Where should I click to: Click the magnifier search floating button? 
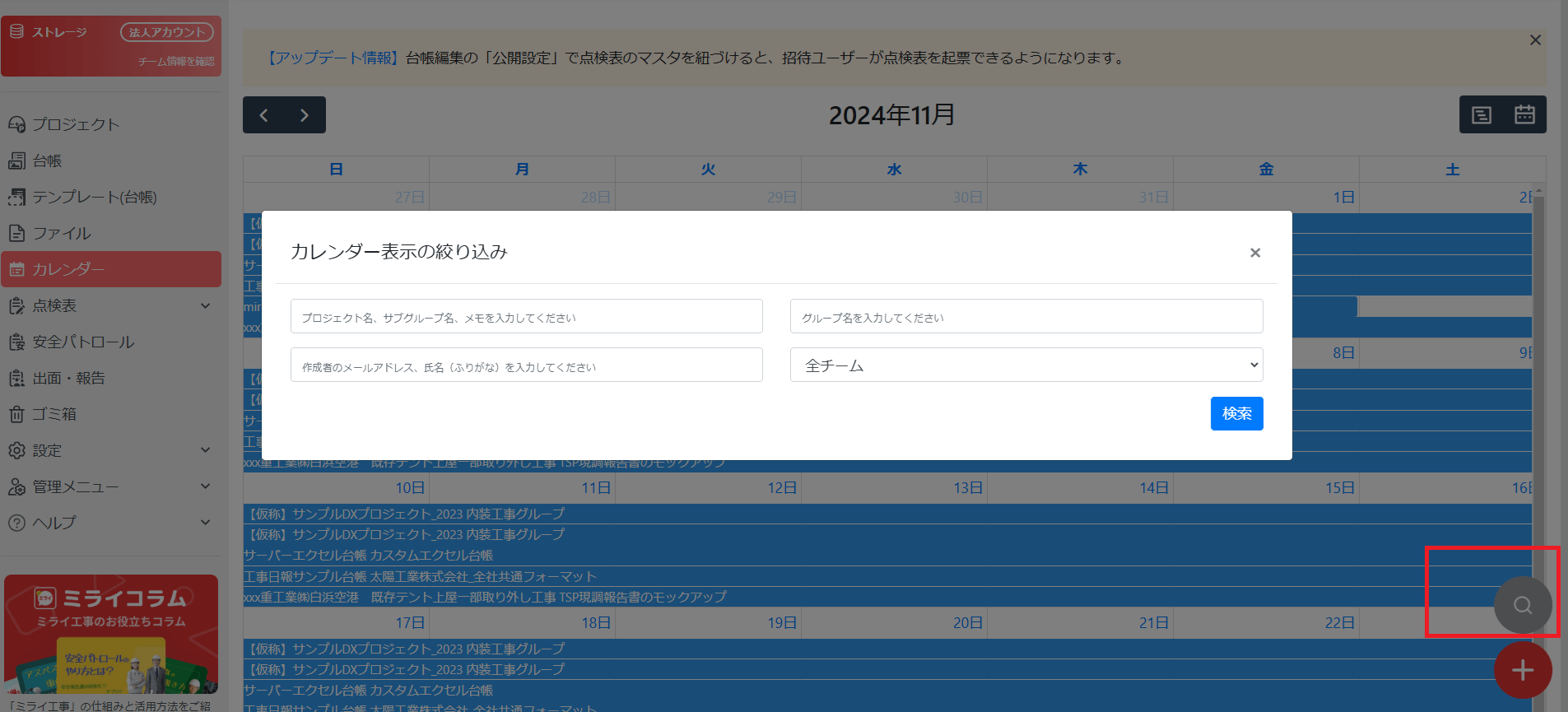tap(1522, 605)
